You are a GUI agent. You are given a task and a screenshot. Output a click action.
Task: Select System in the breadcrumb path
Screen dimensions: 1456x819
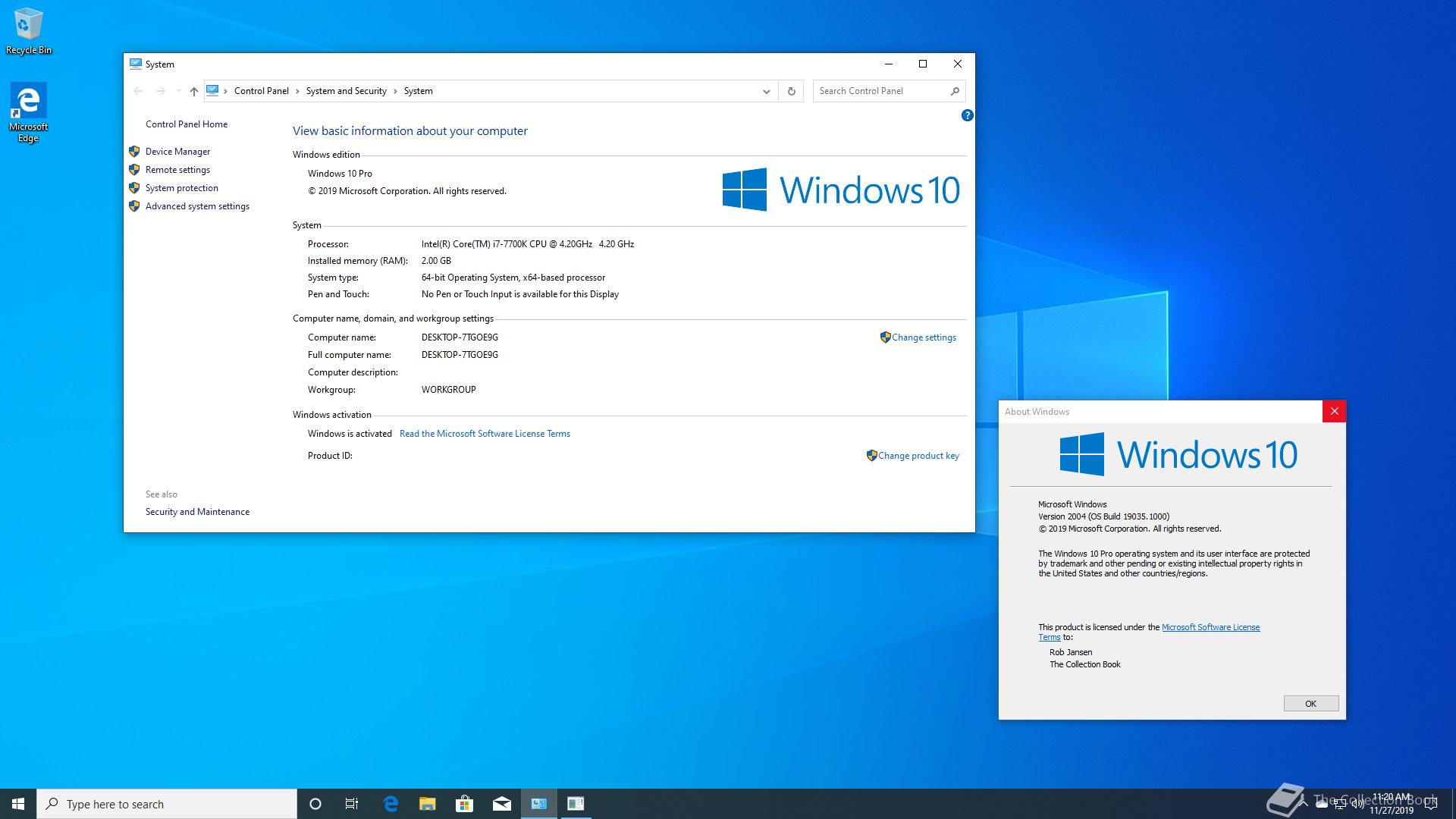pos(419,91)
